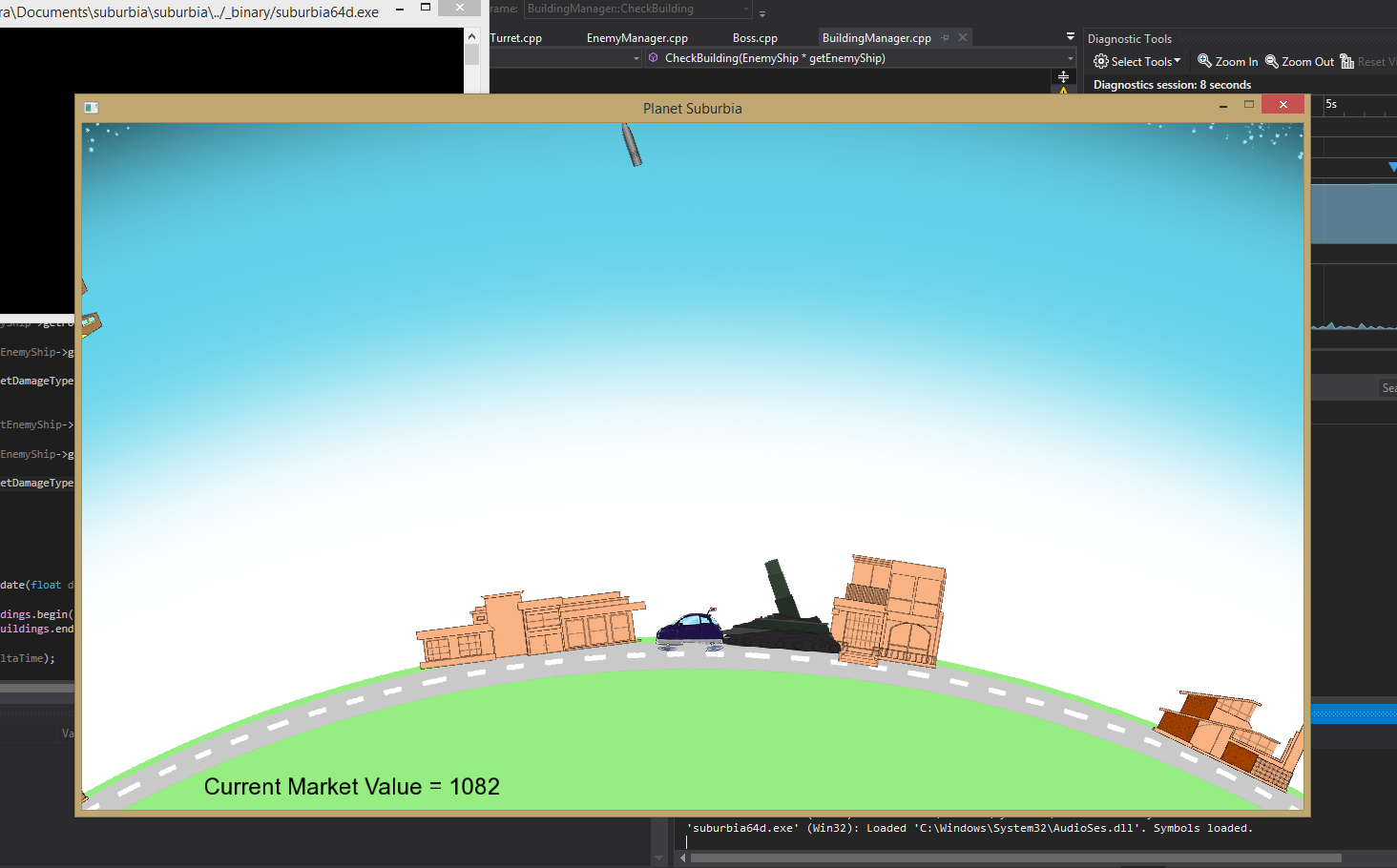Click the Planet Suburbia window system icon

(91, 108)
